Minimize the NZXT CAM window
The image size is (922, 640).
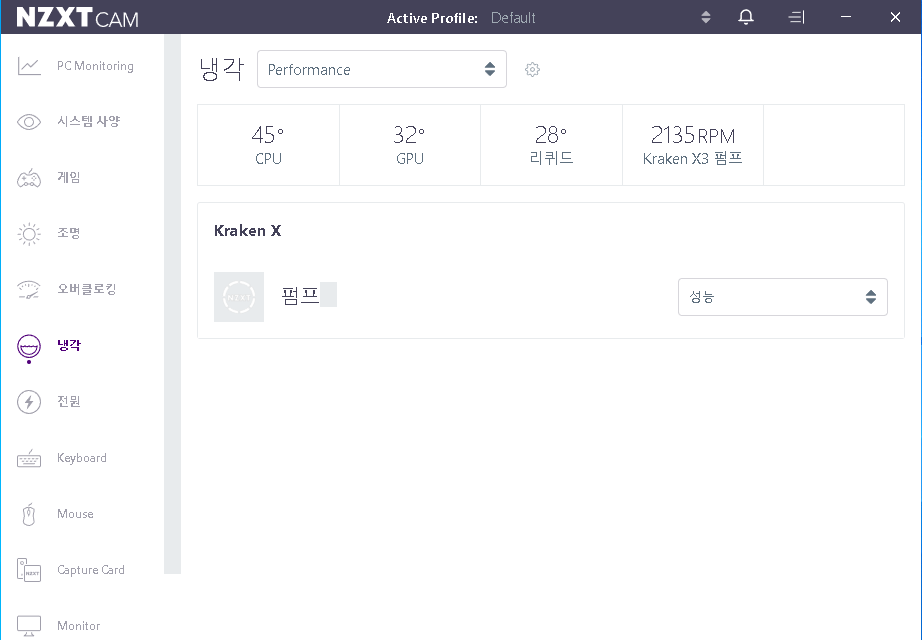click(x=846, y=17)
